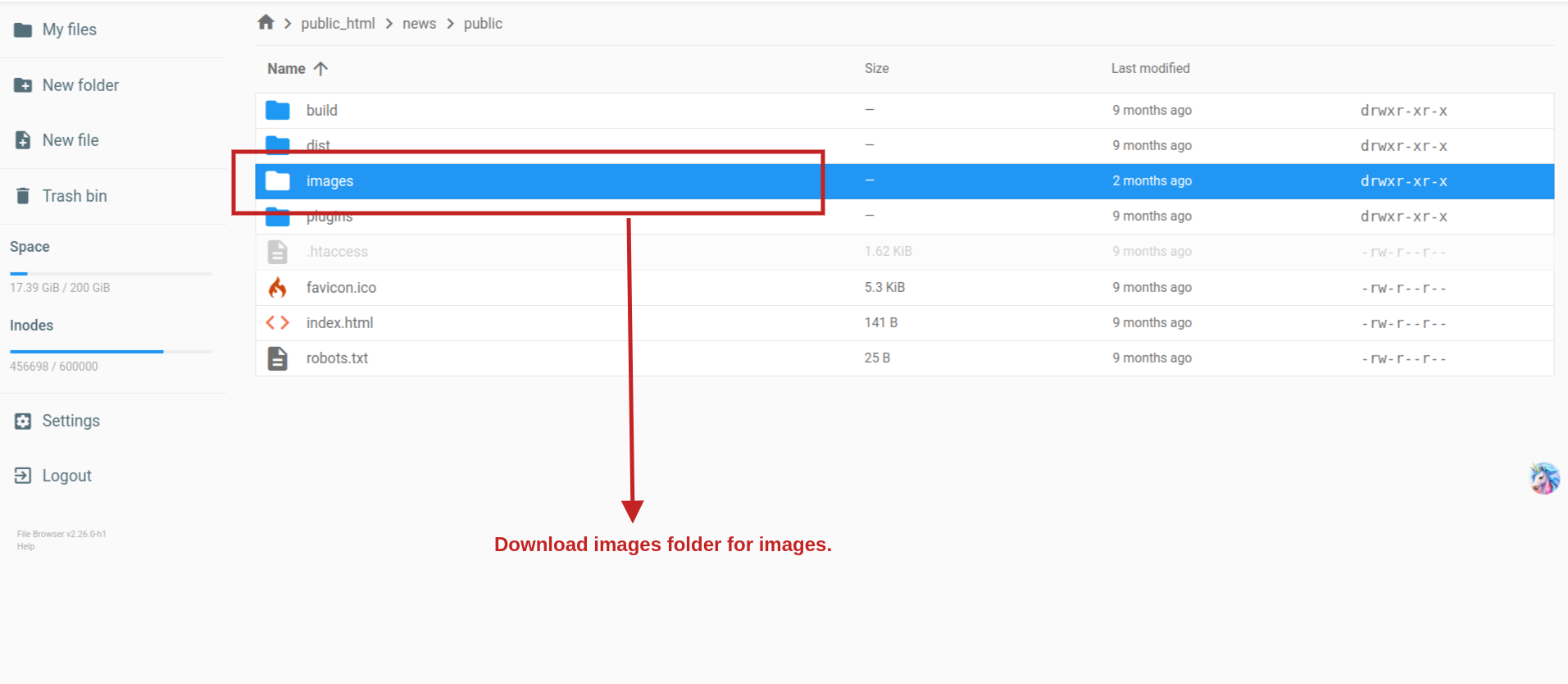This screenshot has height=684, width=1568.
Task: Click the images folder icon
Action: [278, 181]
